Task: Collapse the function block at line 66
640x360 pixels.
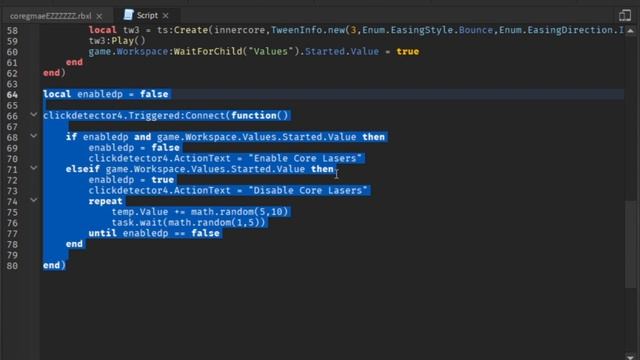Action: pos(34,115)
